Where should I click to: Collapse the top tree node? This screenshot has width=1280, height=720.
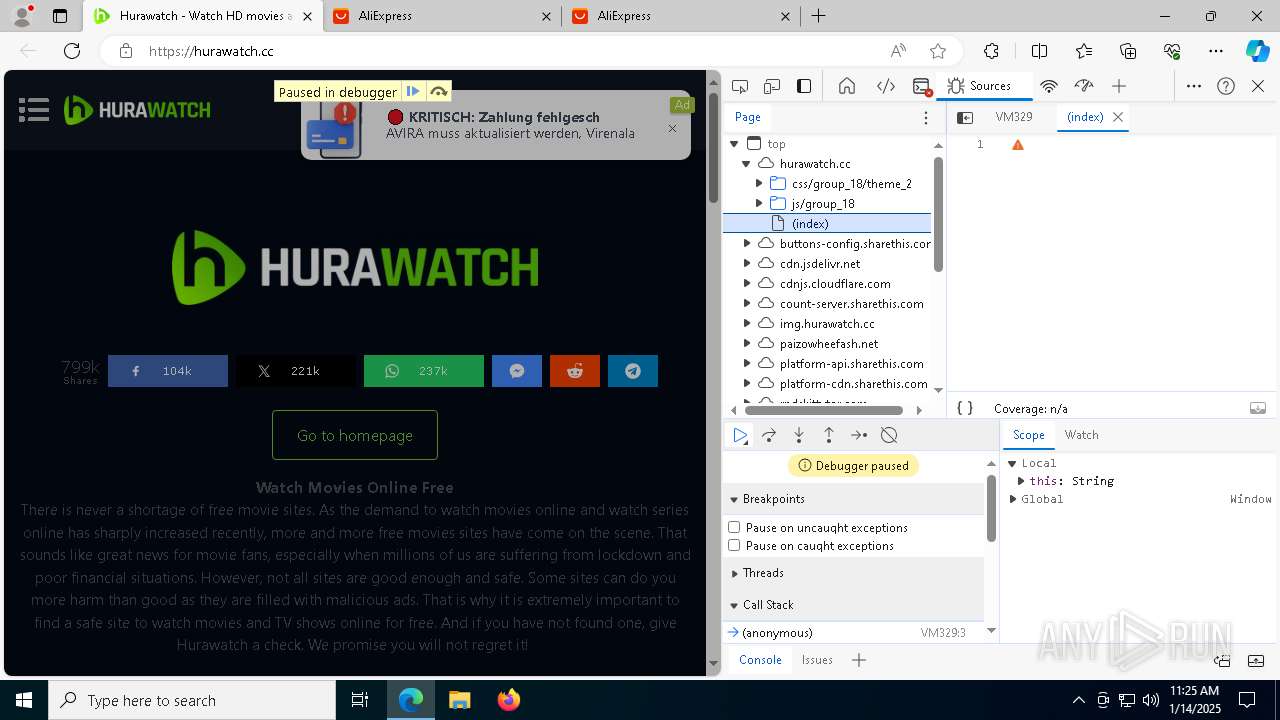tap(735, 144)
